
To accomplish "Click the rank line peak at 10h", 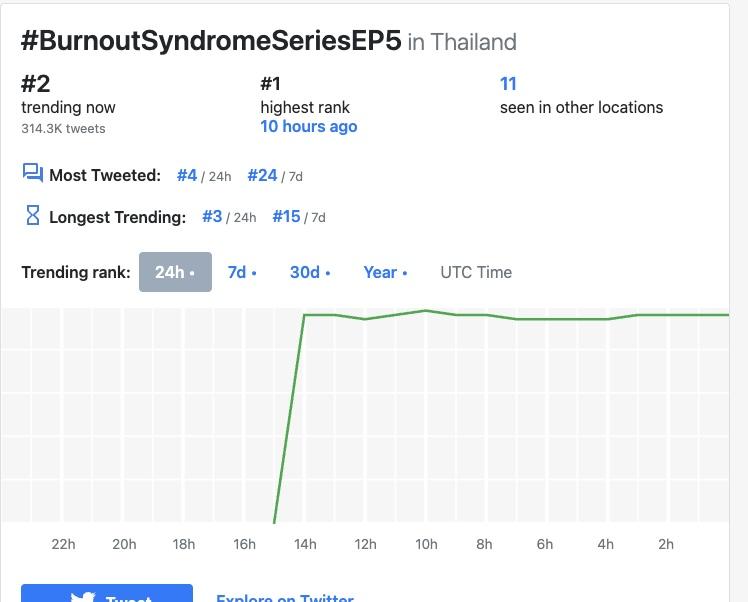I will click(x=426, y=310).
